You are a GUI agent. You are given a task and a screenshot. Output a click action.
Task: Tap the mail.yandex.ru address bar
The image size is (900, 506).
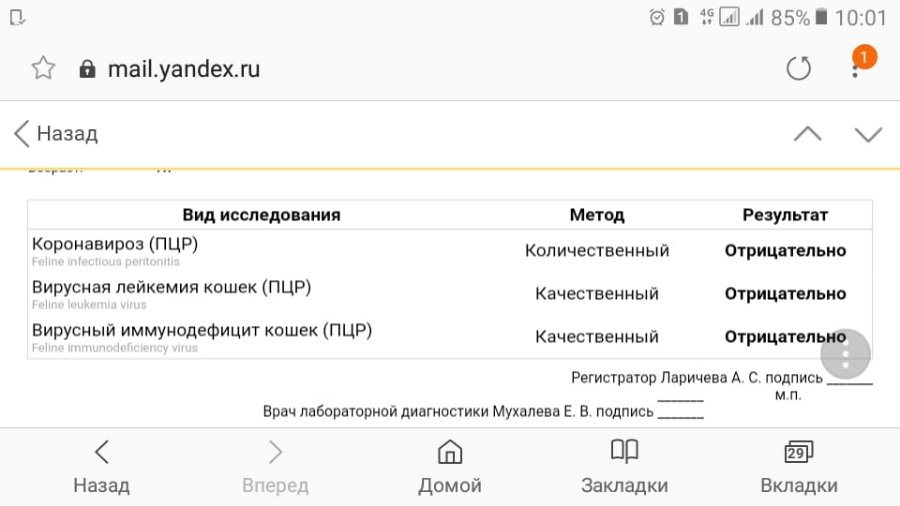[x=184, y=69]
